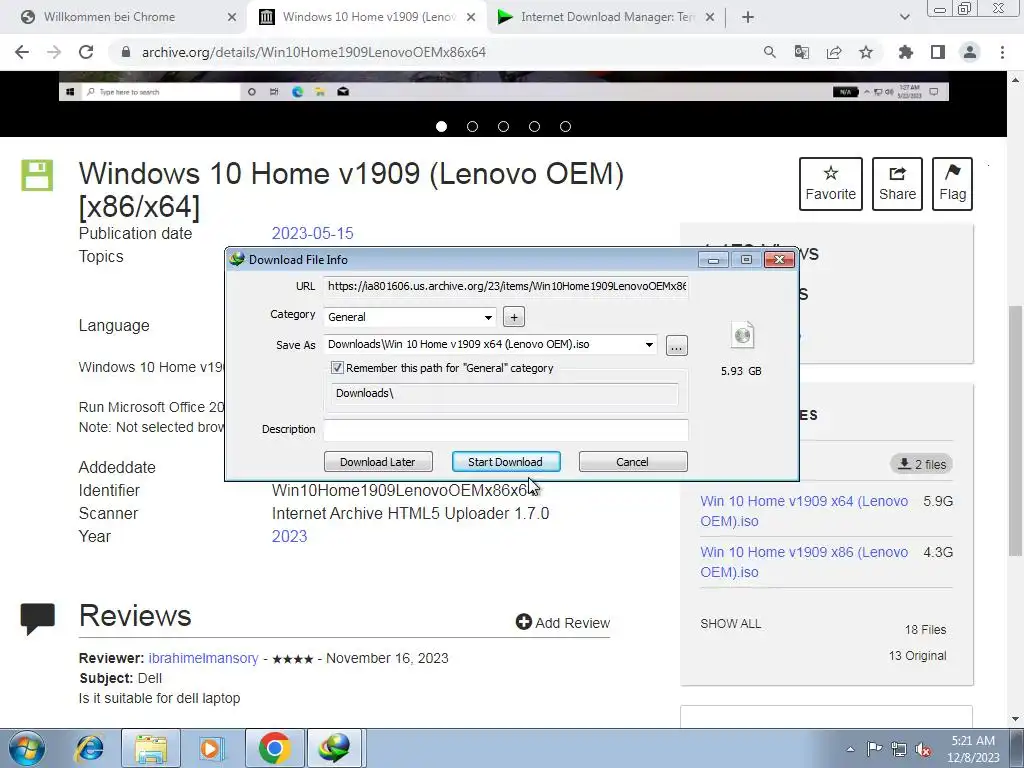
Task: Select the fifth carousel dot
Action: [x=566, y=127]
